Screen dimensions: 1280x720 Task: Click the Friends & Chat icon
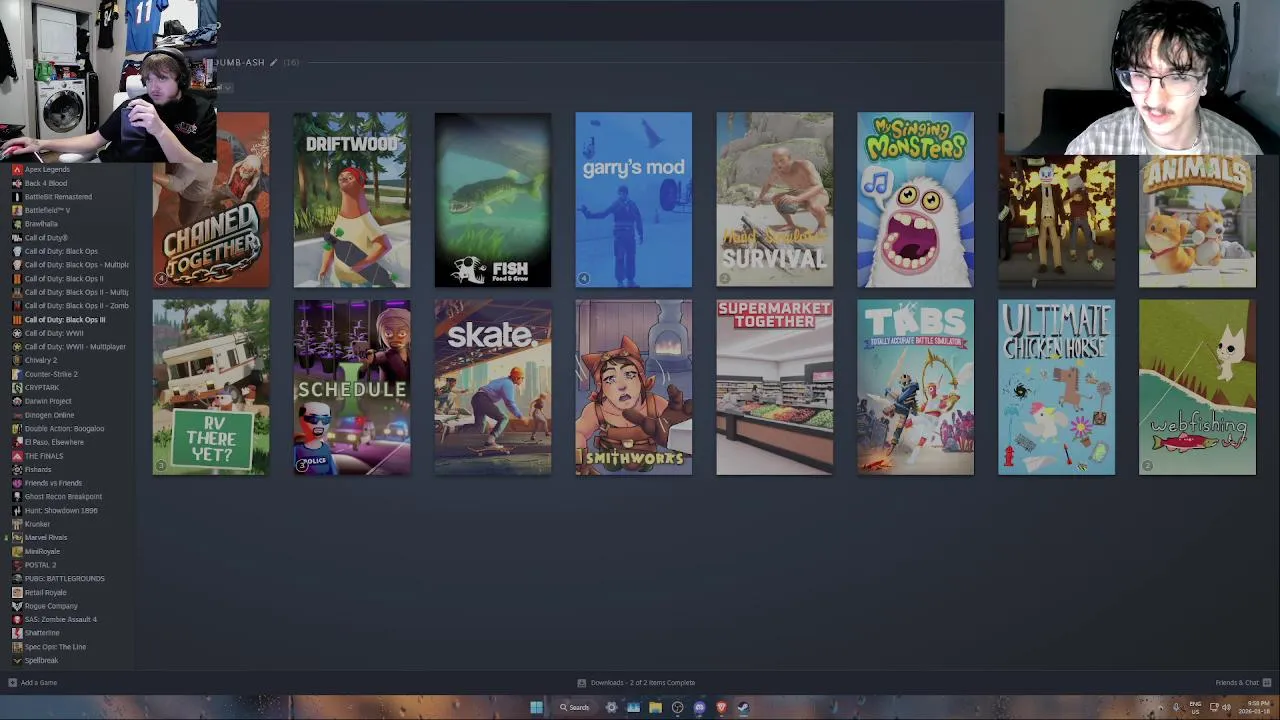pyautogui.click(x=1266, y=682)
